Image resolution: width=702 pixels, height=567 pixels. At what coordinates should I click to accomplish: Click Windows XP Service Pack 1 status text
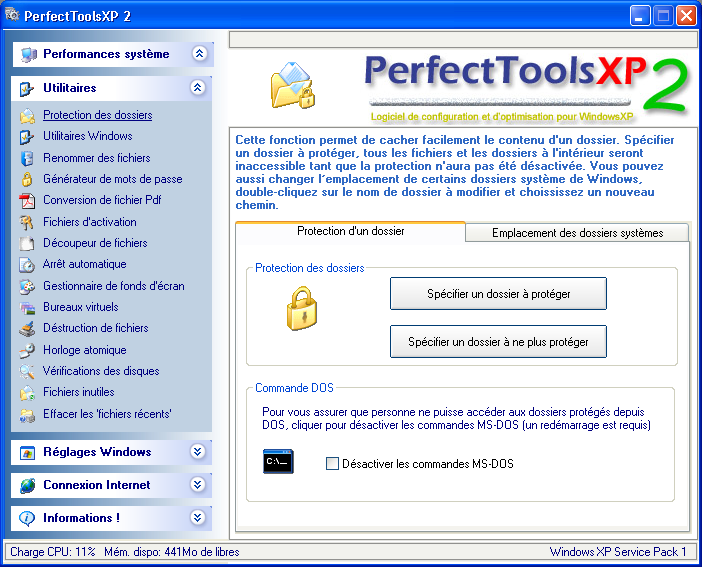pos(618,552)
